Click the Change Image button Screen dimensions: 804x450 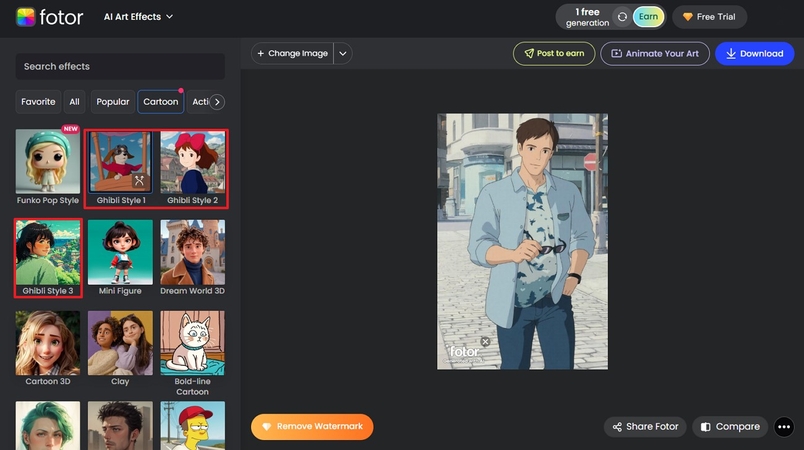[x=292, y=53]
